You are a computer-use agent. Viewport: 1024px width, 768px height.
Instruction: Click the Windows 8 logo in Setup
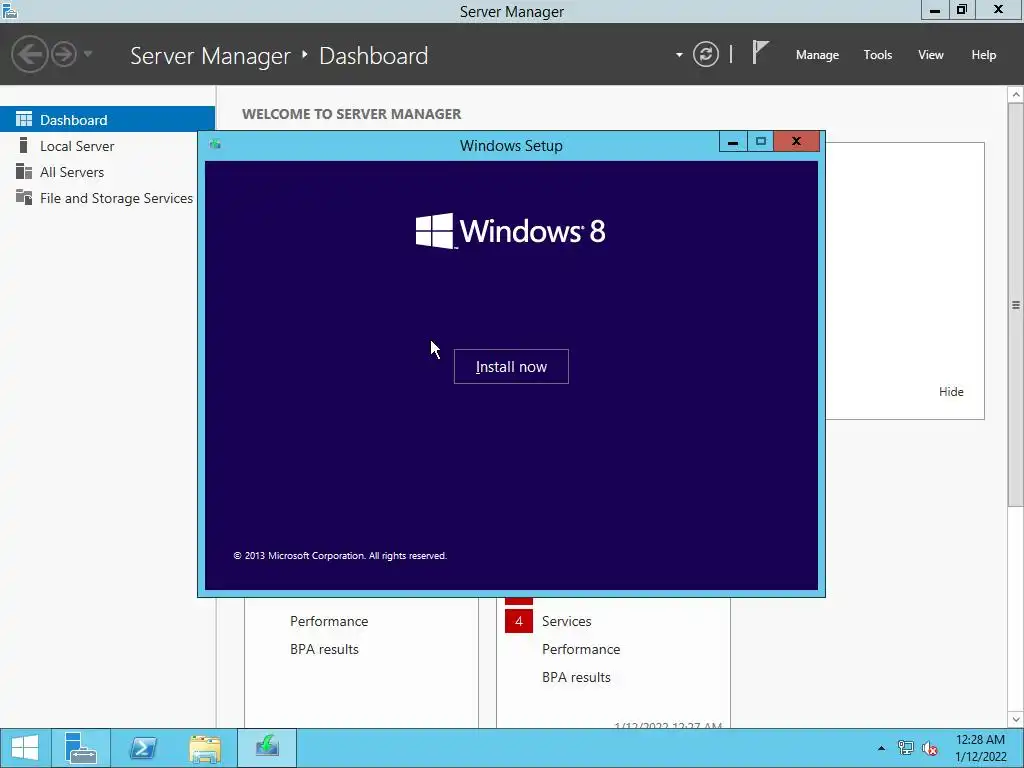(x=511, y=231)
